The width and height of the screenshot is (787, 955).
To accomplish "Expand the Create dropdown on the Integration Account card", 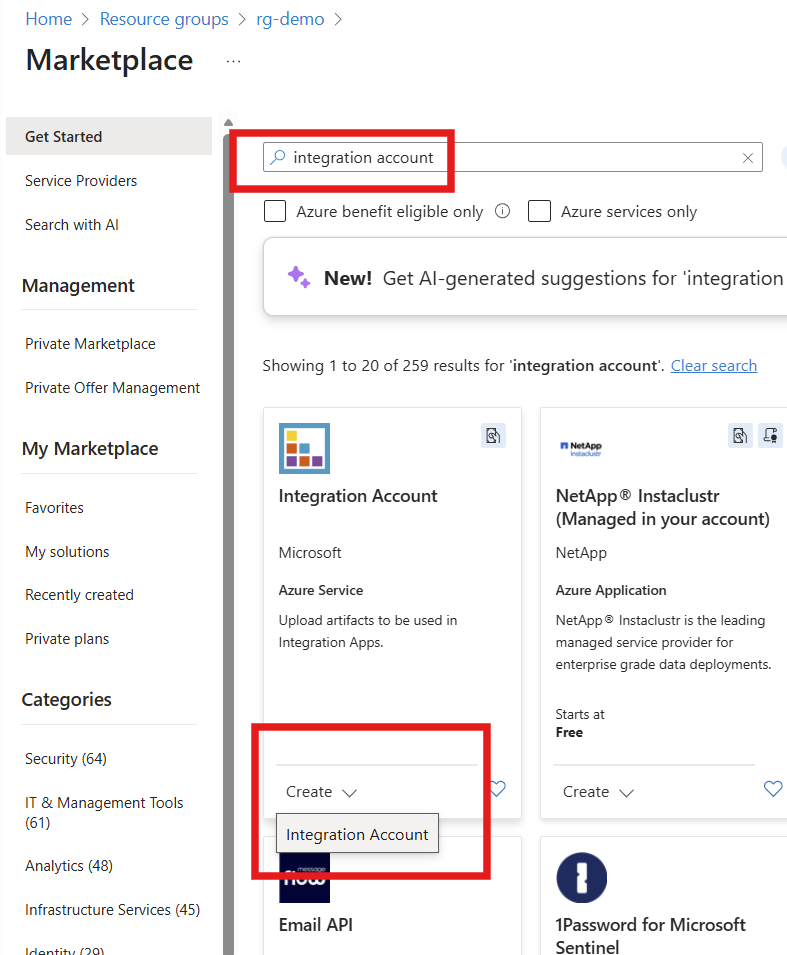I will point(321,792).
